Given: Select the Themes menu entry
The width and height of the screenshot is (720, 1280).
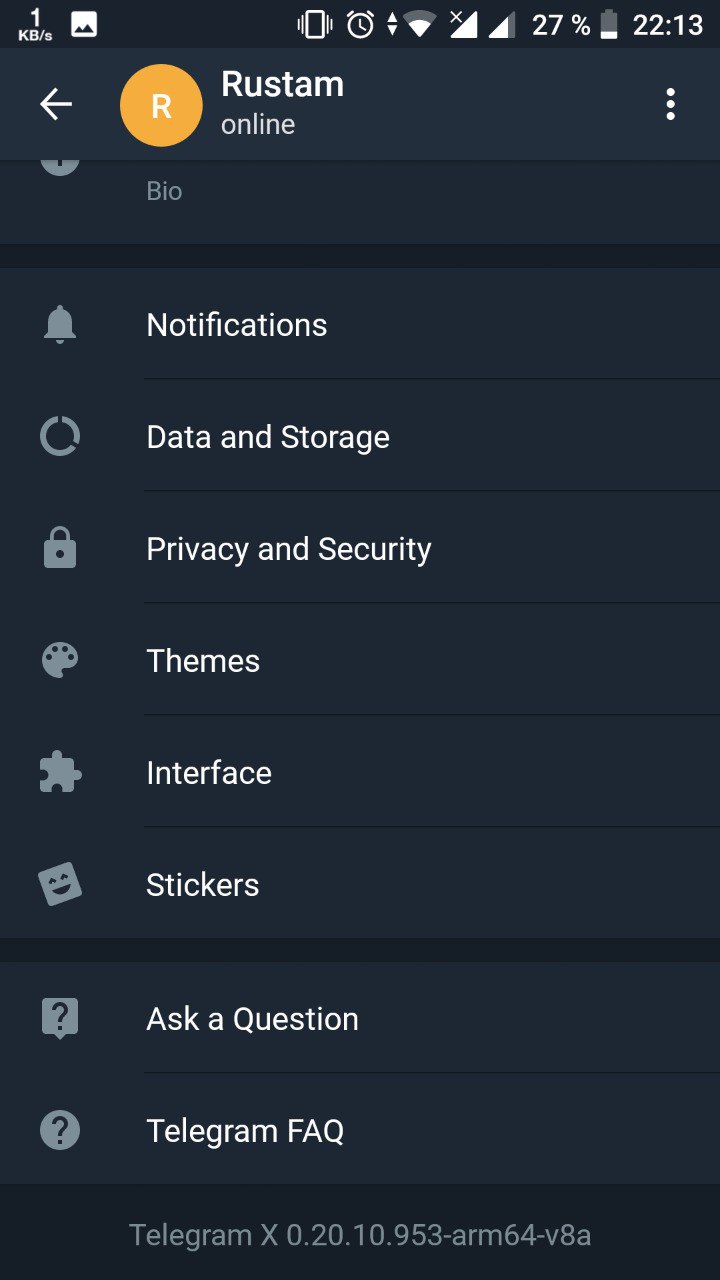Looking at the screenshot, I should coord(203,661).
